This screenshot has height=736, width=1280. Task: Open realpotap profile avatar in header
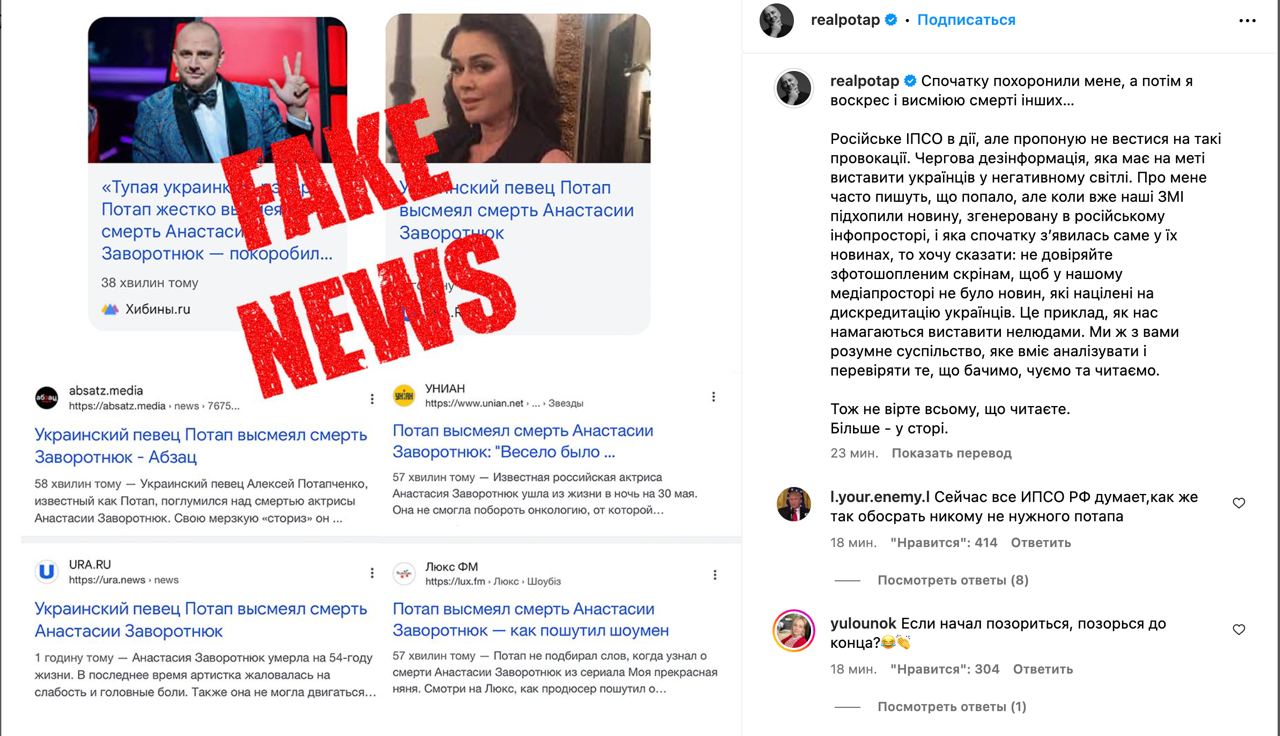777,20
